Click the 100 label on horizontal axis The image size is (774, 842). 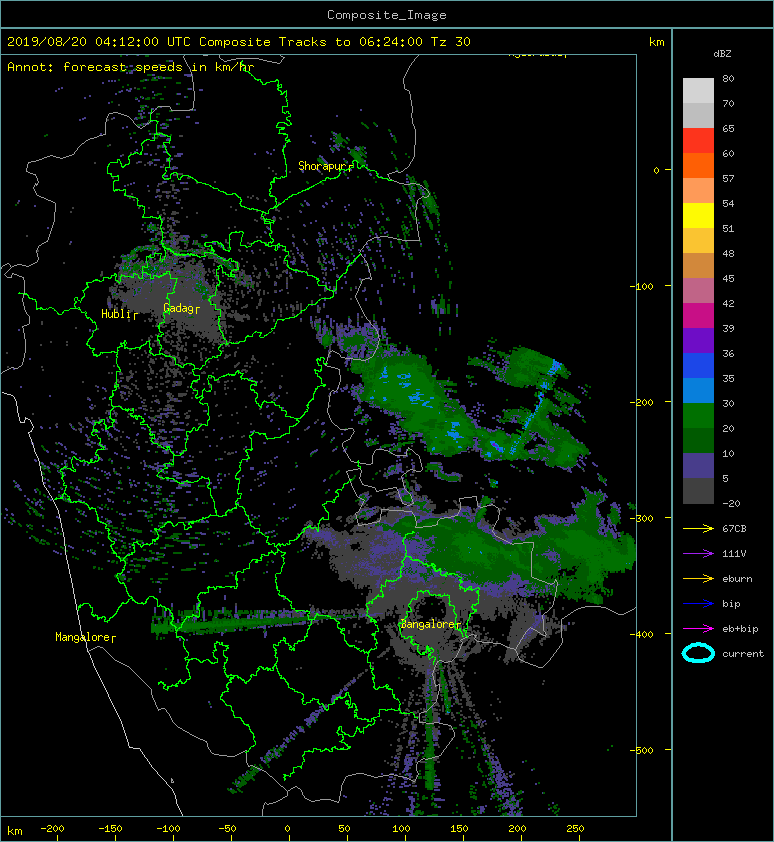click(x=401, y=829)
